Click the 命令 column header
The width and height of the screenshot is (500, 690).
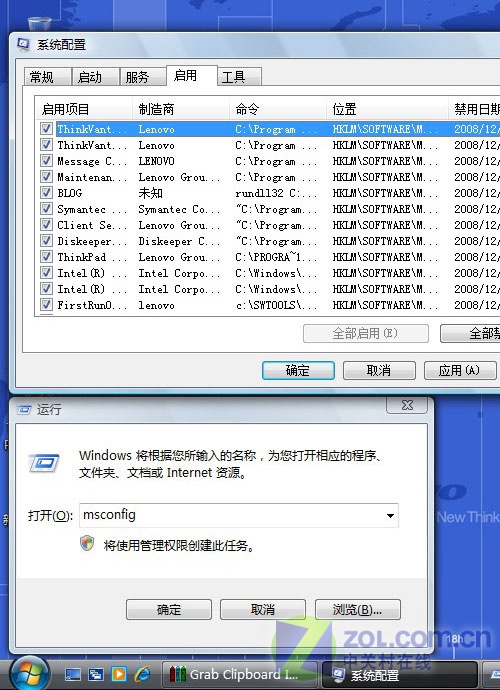(x=277, y=109)
